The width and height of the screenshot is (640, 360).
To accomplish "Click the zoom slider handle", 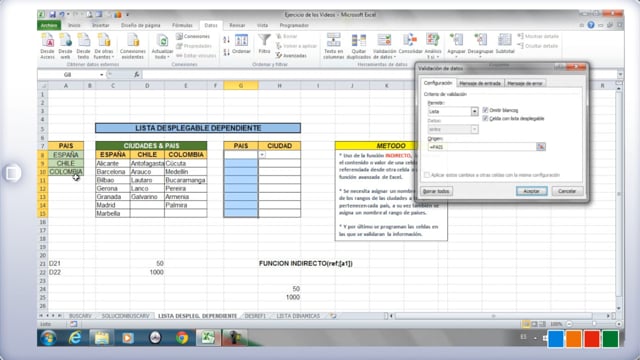I will click(594, 324).
